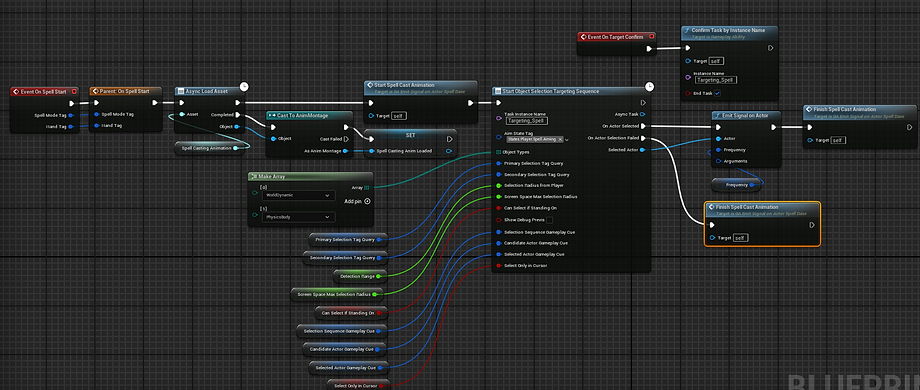Click the Selection Radius from Player input pin
Image resolution: width=920 pixels, height=390 pixels.
click(499, 185)
